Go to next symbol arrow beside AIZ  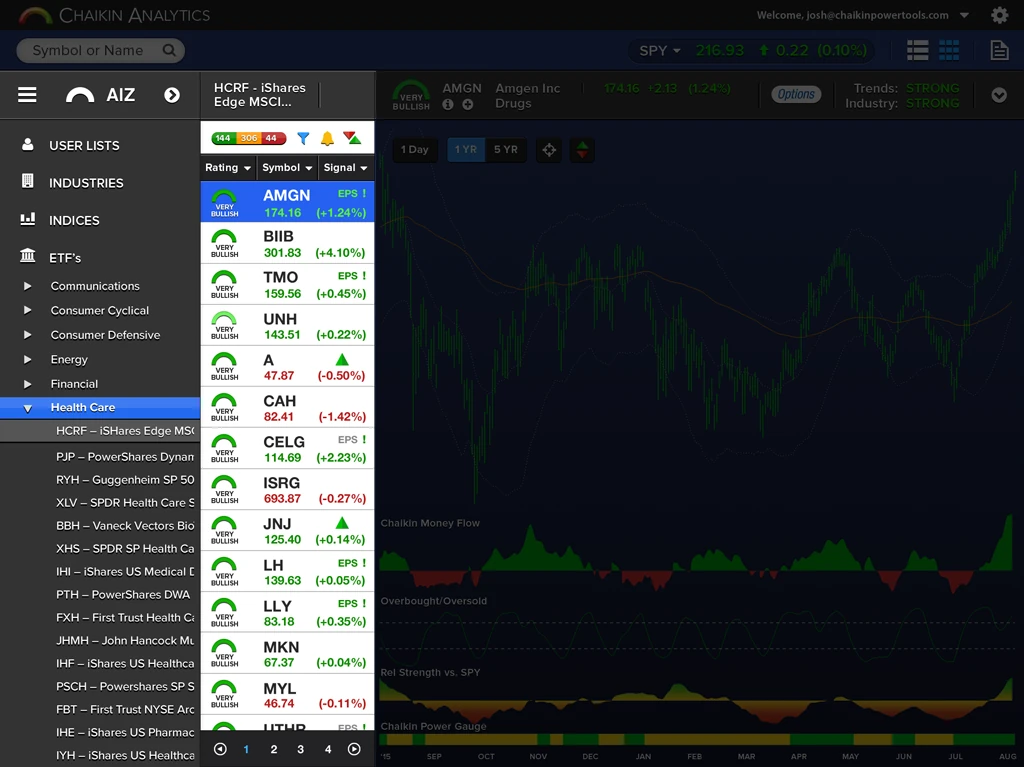(x=172, y=95)
